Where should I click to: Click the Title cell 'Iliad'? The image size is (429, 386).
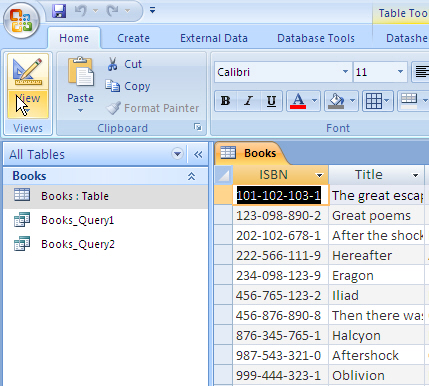tap(377, 296)
